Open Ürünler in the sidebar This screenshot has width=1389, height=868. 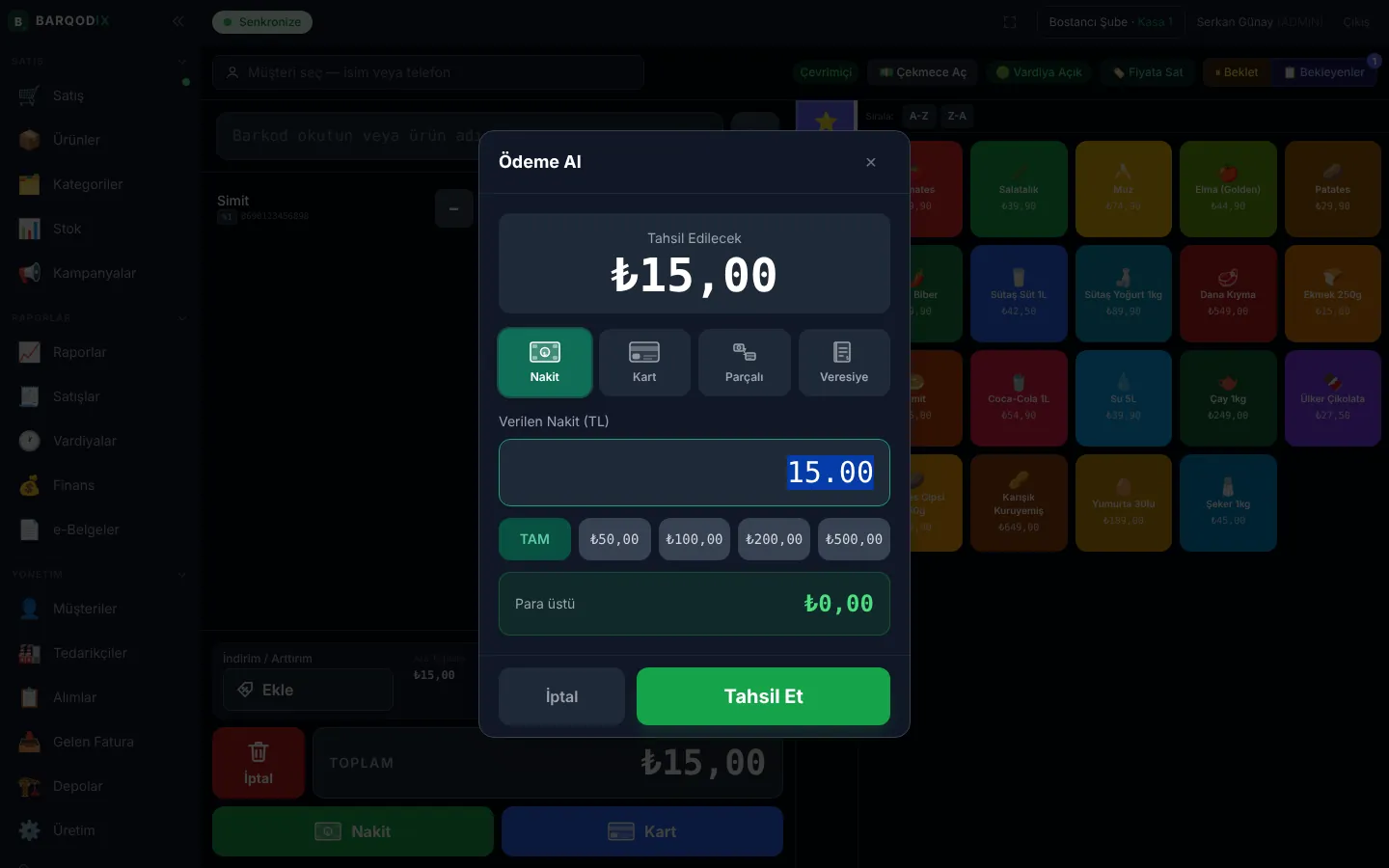[100, 140]
